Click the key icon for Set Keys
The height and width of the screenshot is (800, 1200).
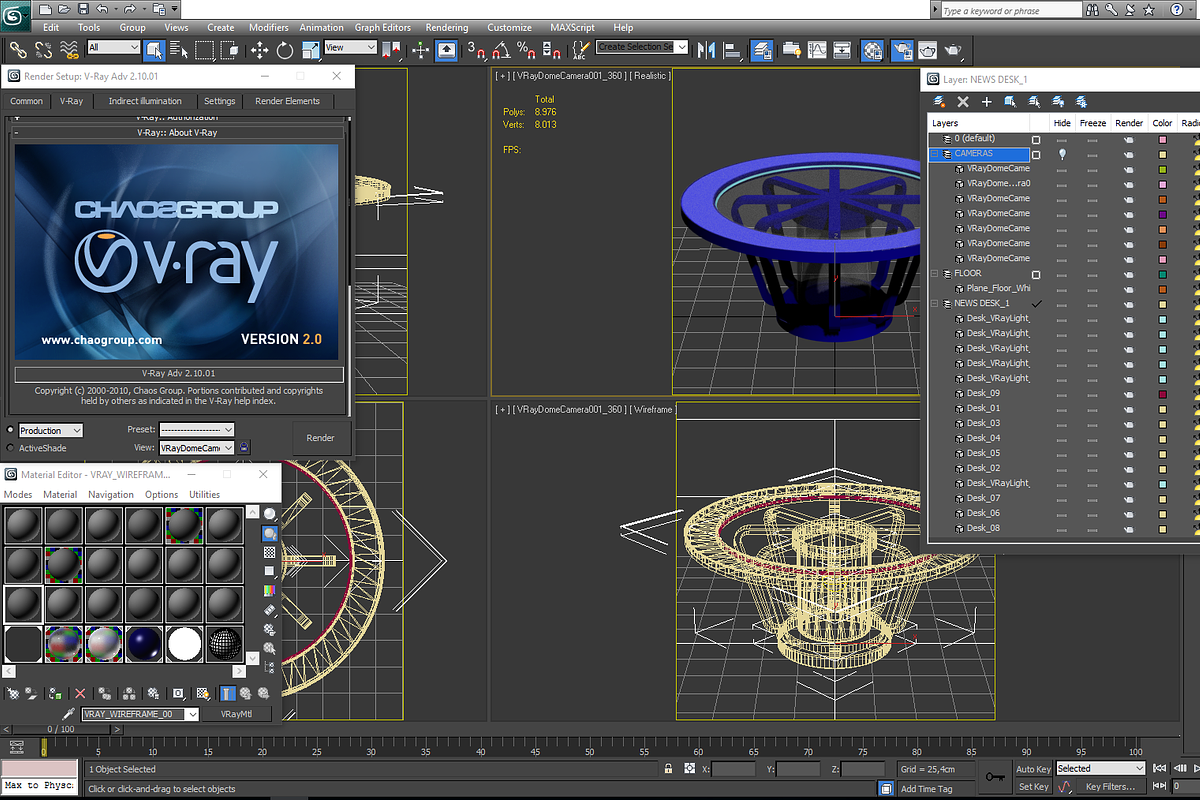click(x=995, y=777)
